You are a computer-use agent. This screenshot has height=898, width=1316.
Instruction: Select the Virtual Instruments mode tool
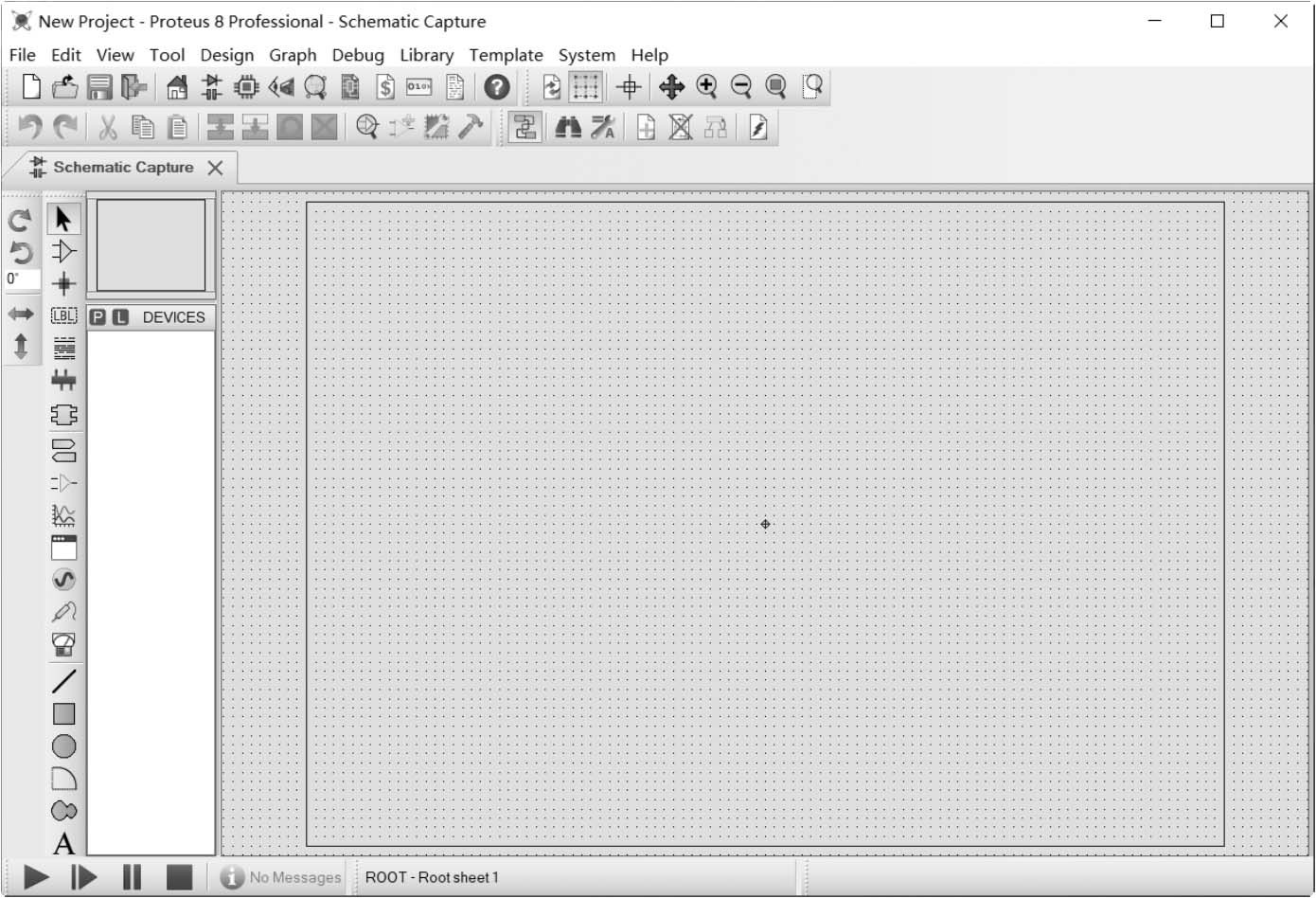tap(63, 644)
